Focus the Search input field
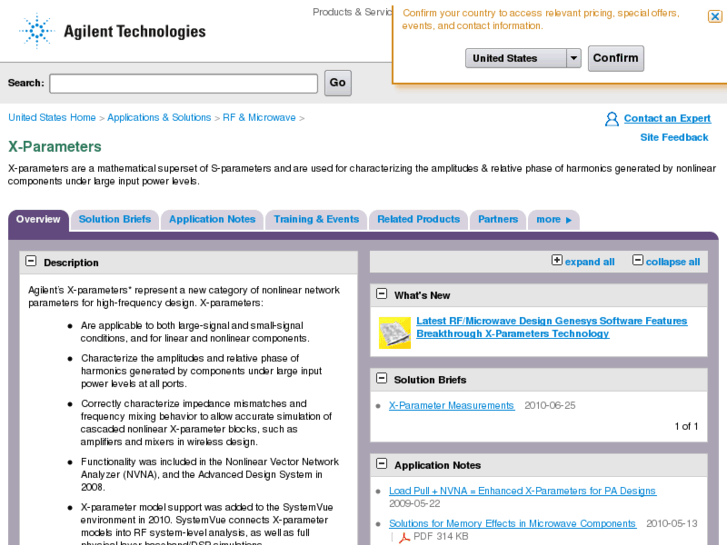 pos(184,83)
